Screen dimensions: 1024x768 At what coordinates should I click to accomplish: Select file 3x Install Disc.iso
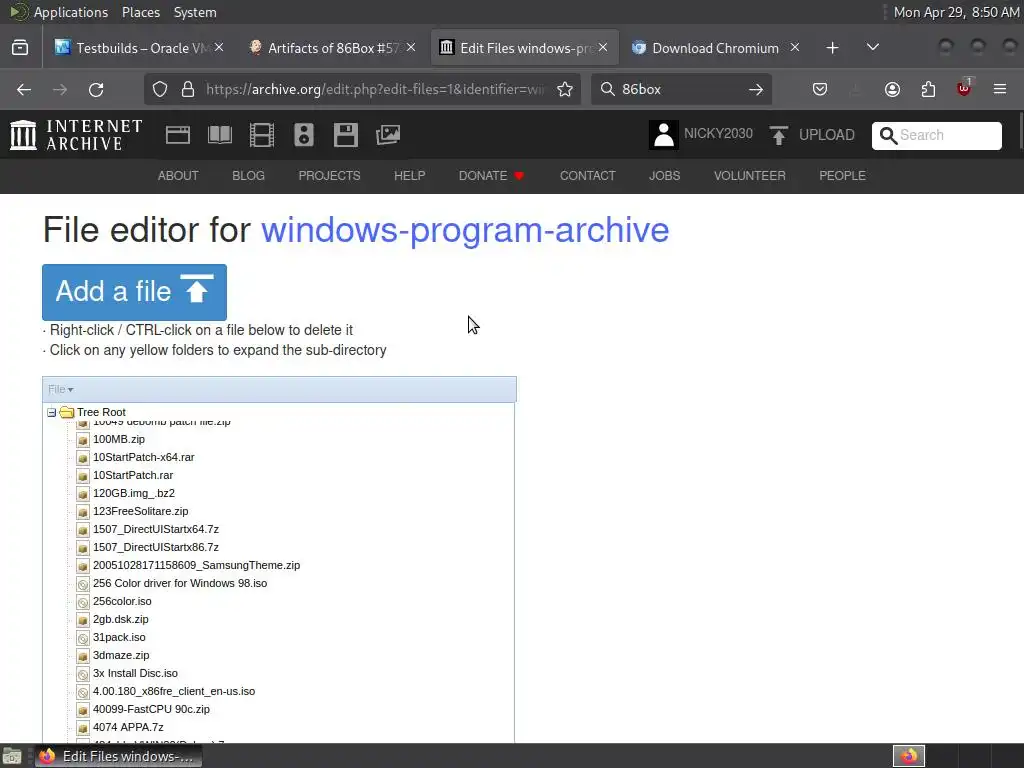(135, 673)
